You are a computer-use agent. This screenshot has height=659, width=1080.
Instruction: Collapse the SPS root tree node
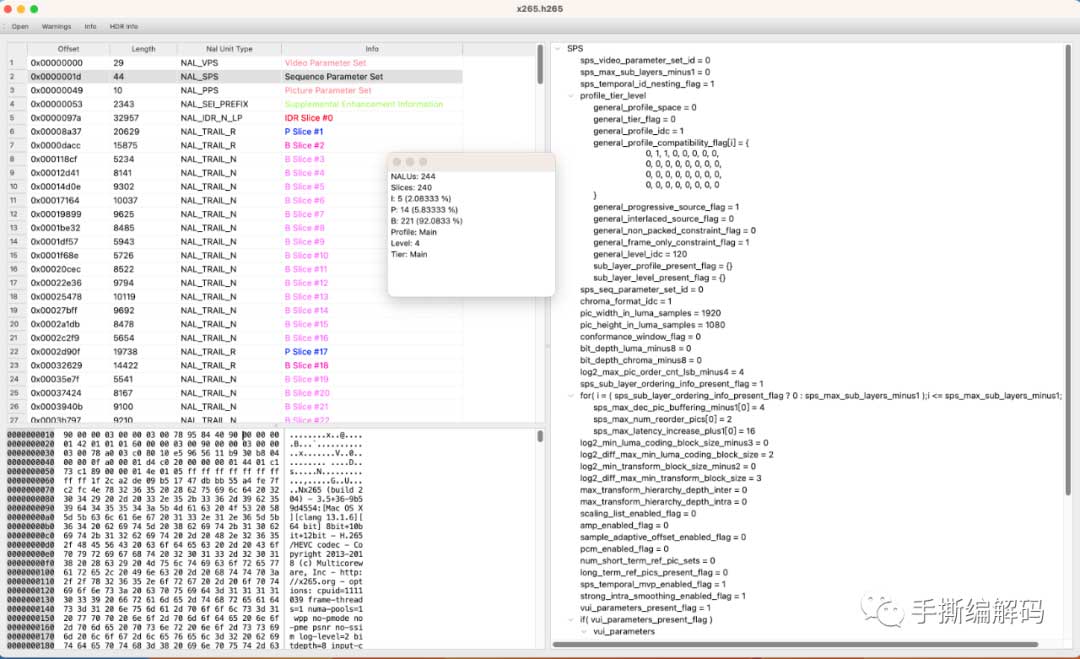point(558,48)
